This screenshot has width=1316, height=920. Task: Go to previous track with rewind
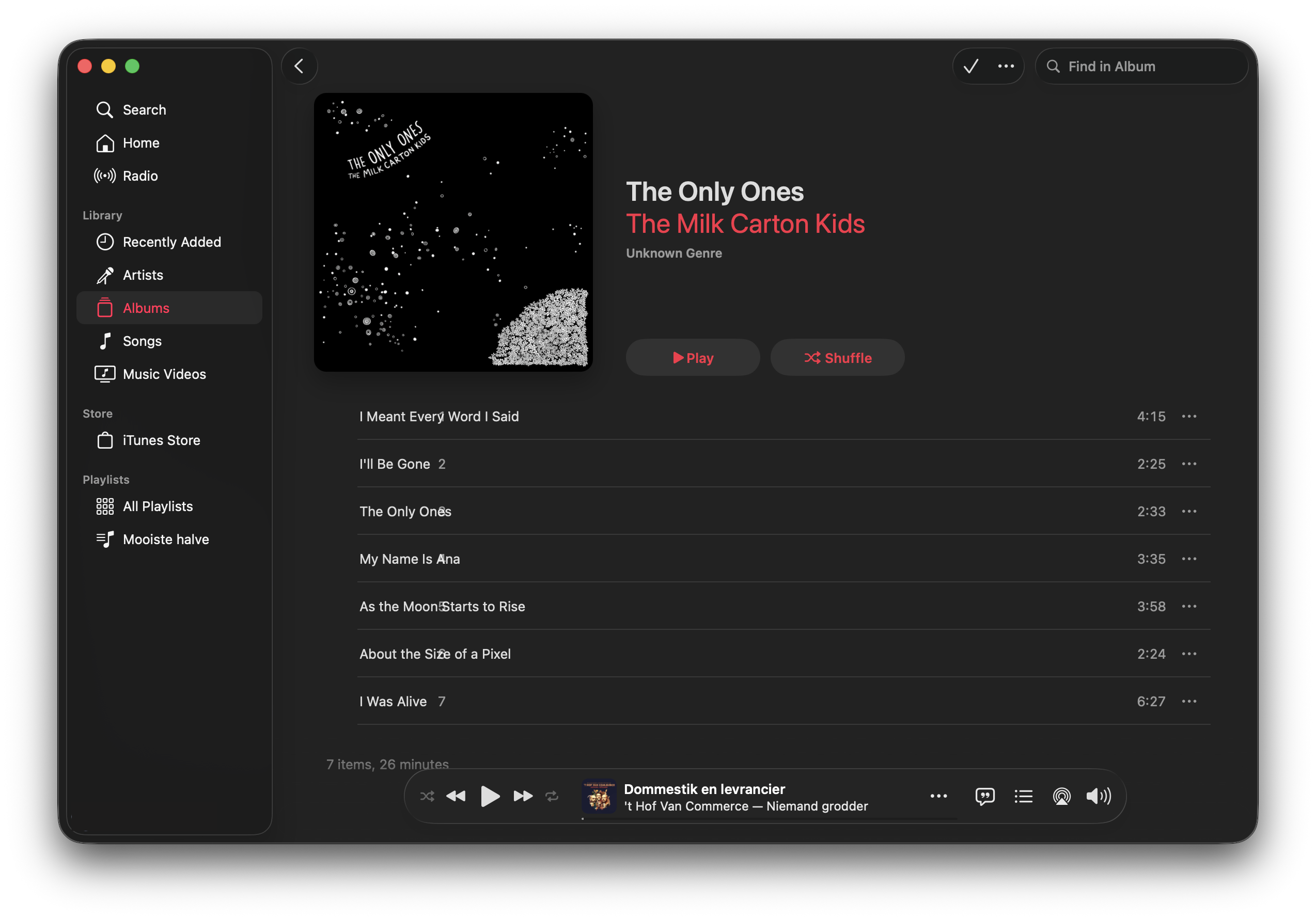click(456, 796)
